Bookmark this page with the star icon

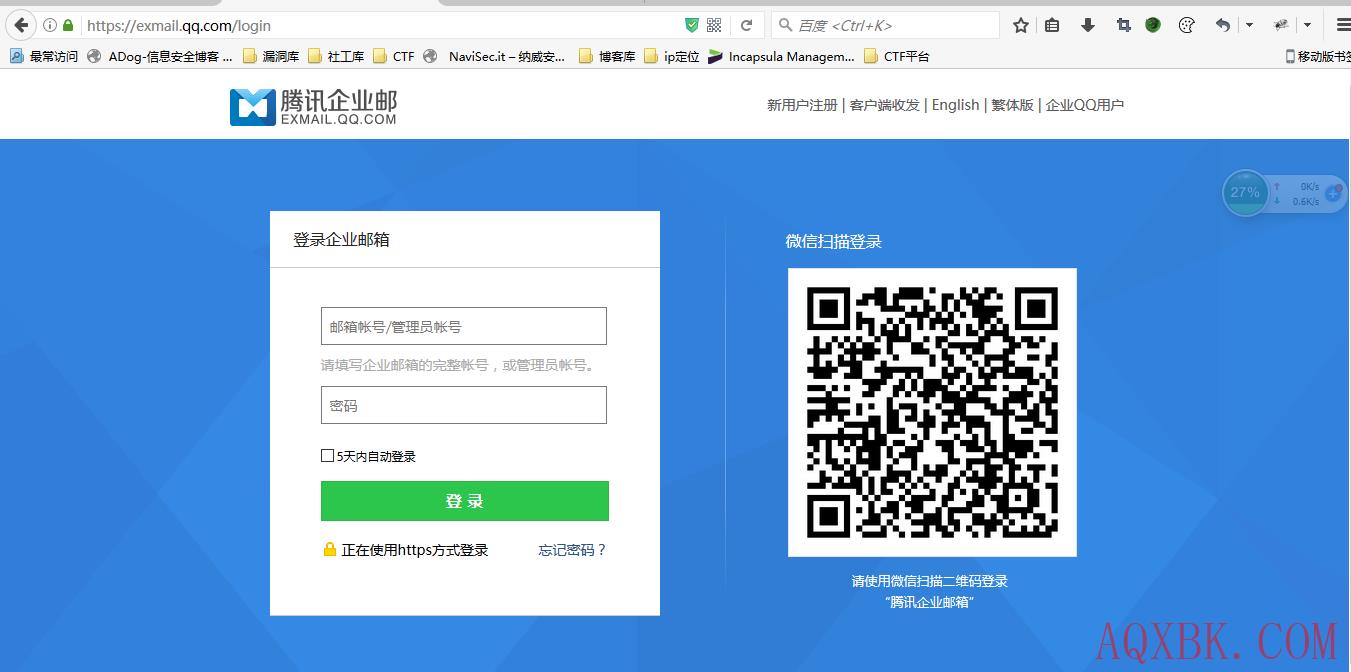click(x=1020, y=25)
